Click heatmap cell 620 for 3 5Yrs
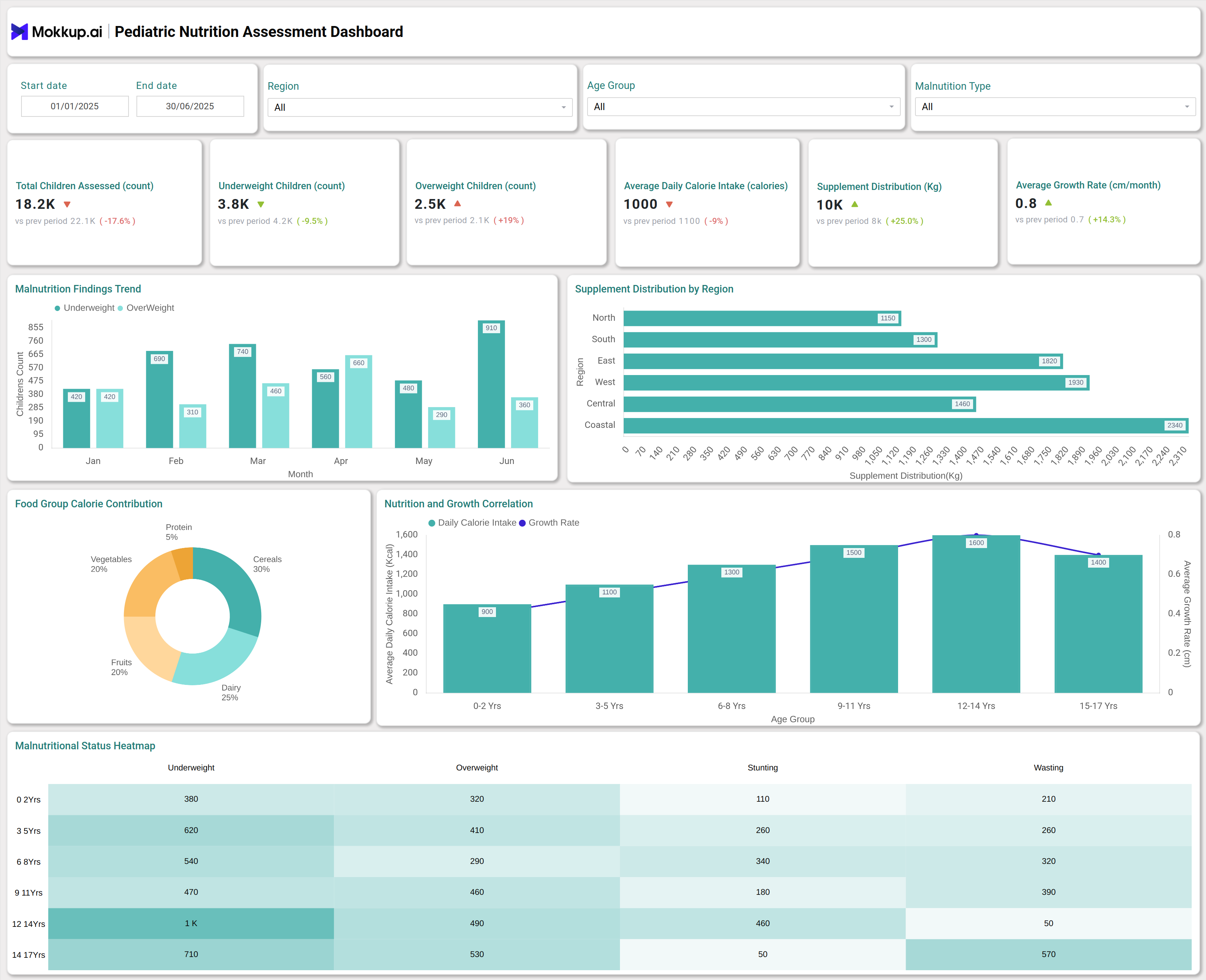The width and height of the screenshot is (1206, 980). [x=191, y=830]
